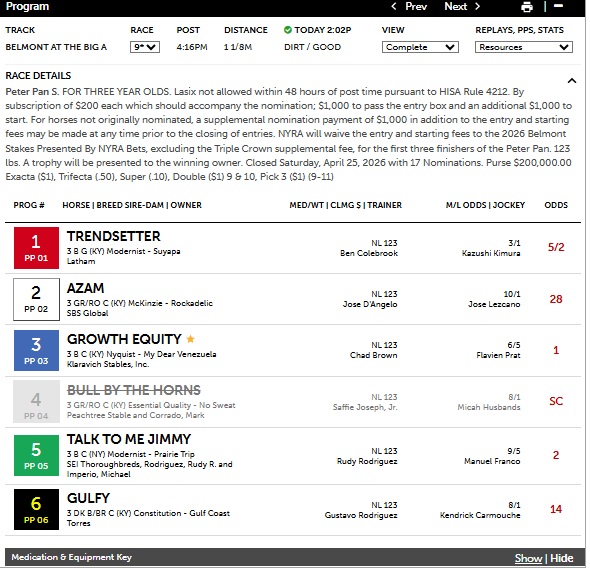Screen dimensions: 590x568
Task: Open the Race number dropdown
Action: pyautogui.click(x=145, y=47)
